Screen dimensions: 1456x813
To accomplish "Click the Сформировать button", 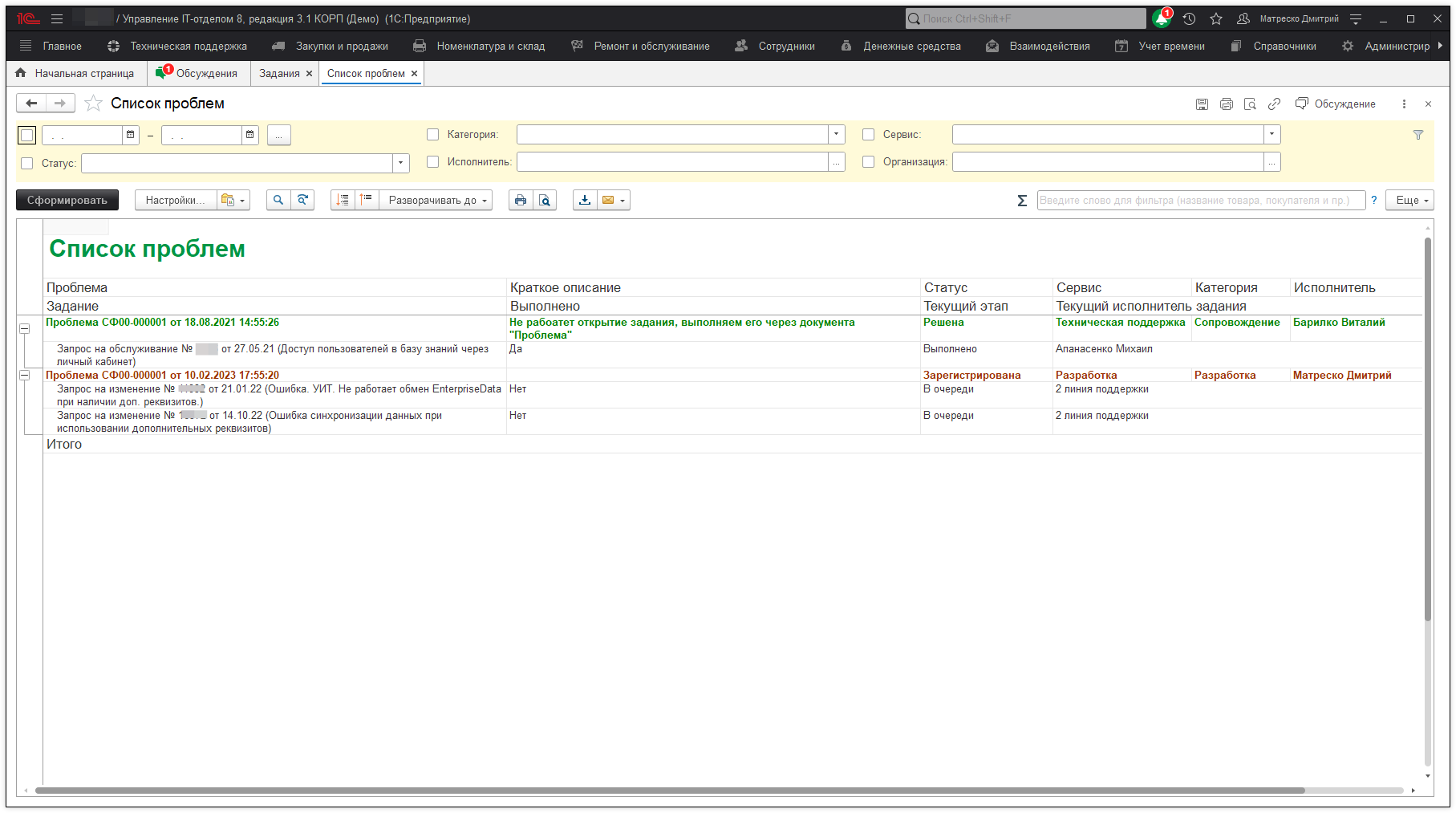I will [x=67, y=200].
